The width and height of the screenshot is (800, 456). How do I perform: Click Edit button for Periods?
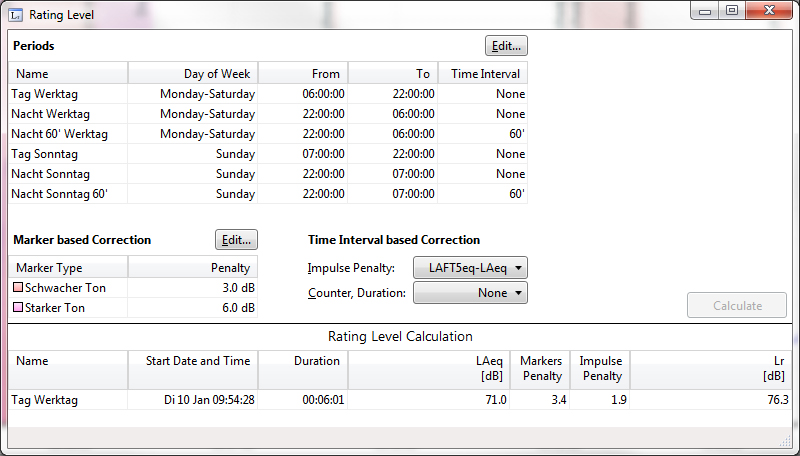(x=506, y=46)
